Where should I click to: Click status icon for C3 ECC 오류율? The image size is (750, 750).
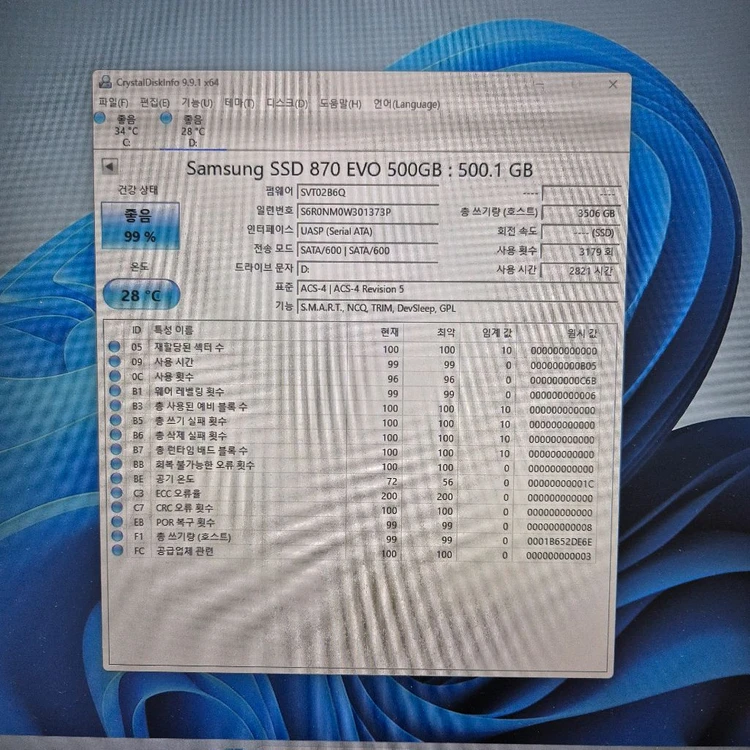point(117,492)
